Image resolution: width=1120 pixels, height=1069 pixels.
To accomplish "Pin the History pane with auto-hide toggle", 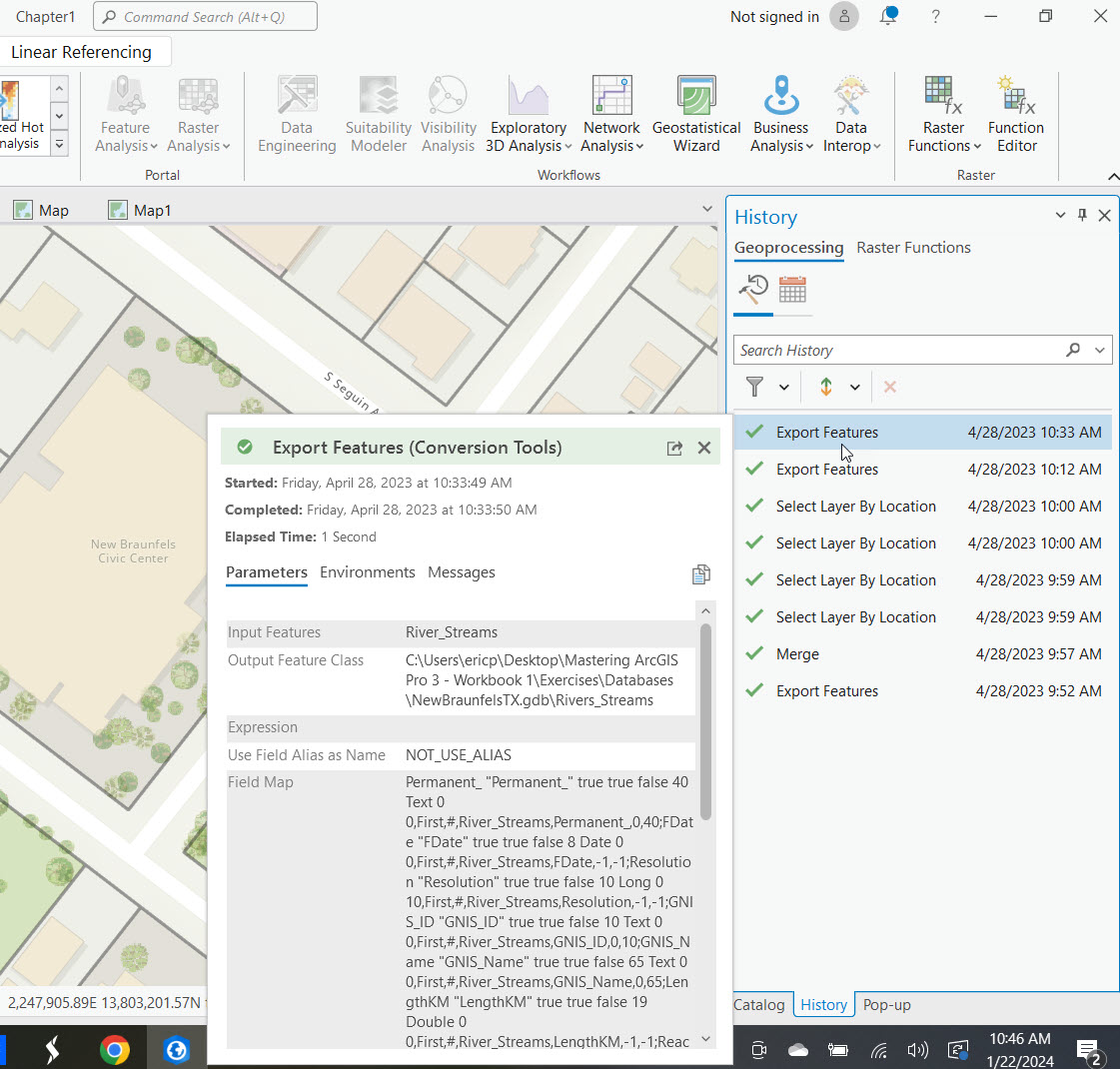I will click(x=1082, y=216).
